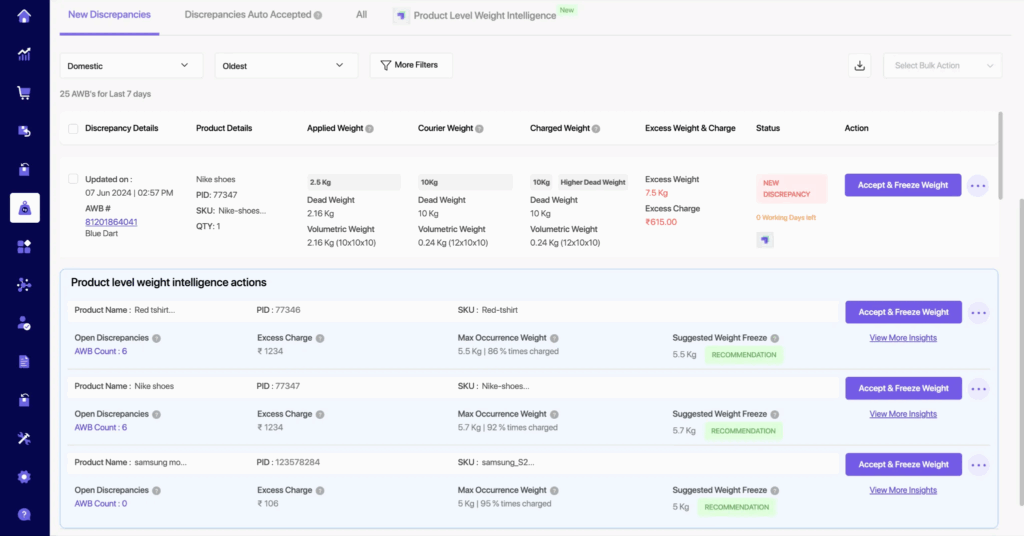Click the More Filters button
This screenshot has height=536, width=1024.
coord(411,65)
